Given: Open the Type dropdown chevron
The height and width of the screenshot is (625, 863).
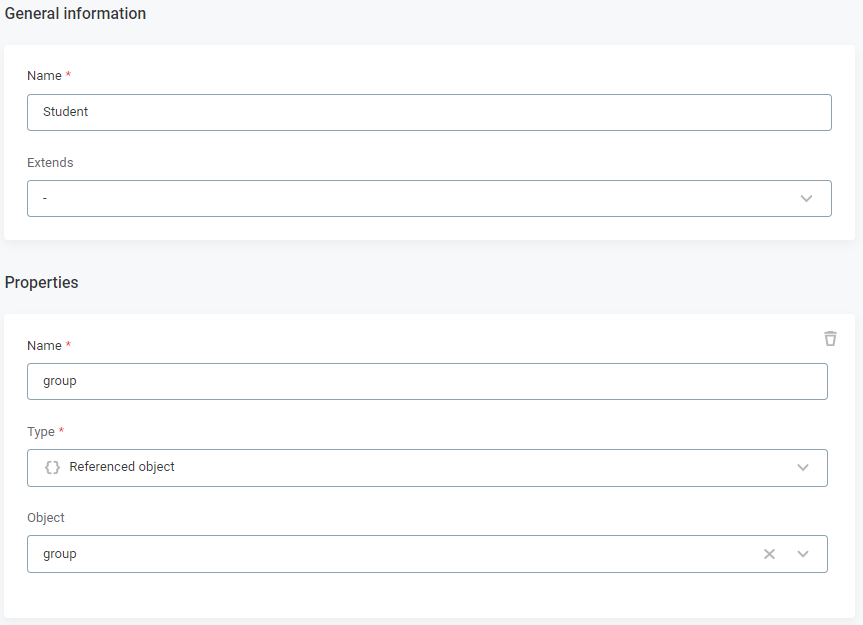Looking at the screenshot, I should 803,467.
